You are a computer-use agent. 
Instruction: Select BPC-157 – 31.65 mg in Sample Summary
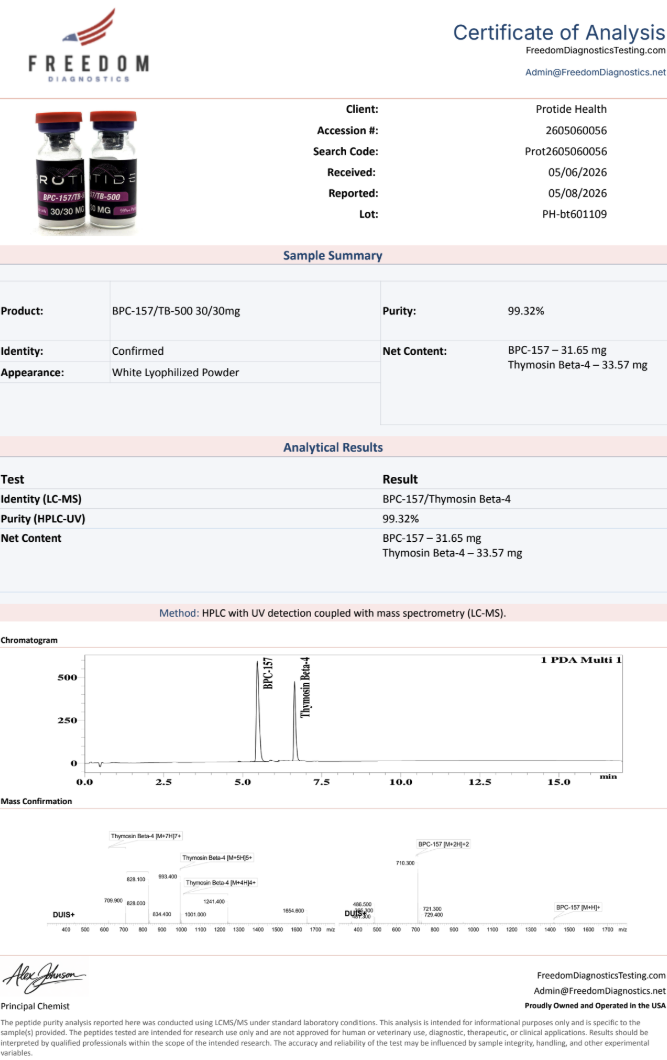[557, 350]
